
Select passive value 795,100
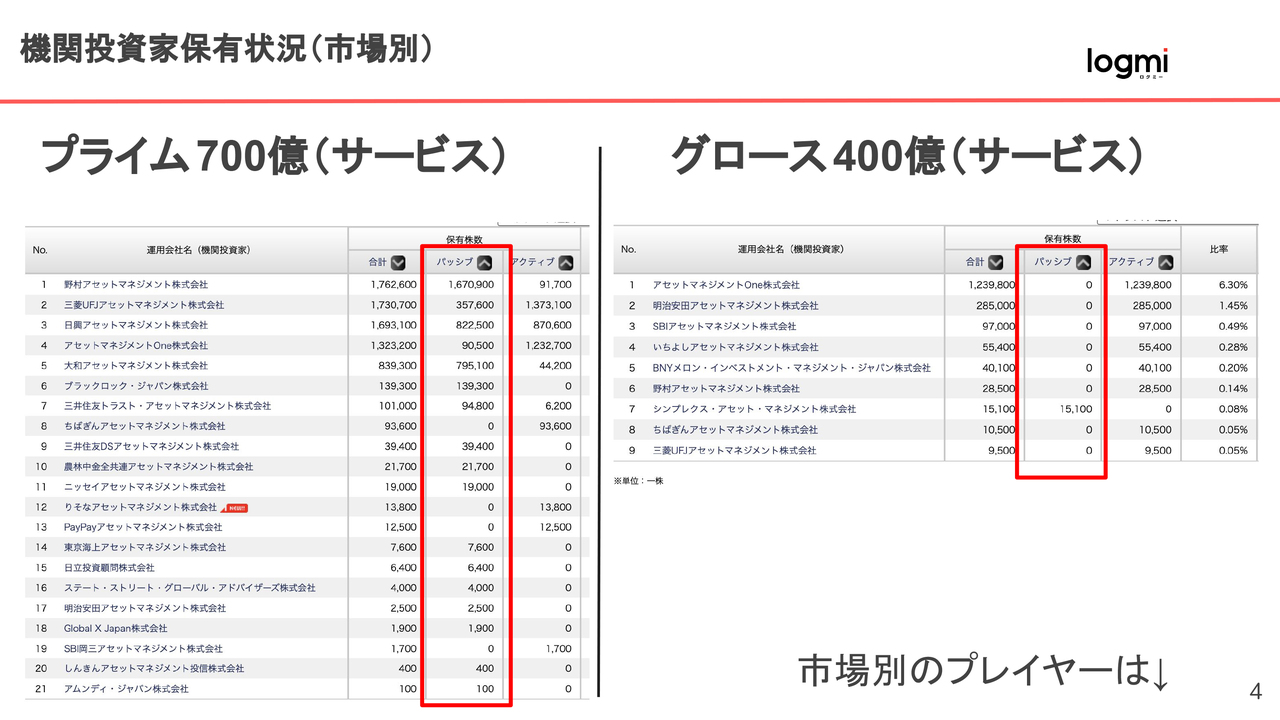pyautogui.click(x=474, y=366)
